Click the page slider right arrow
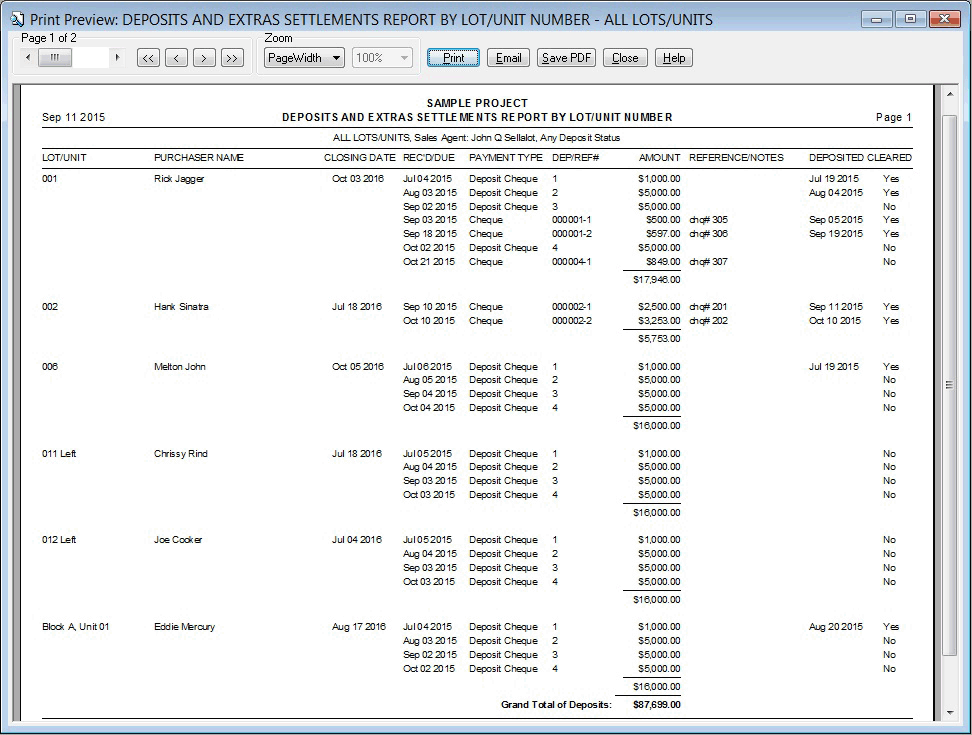Viewport: 972px width, 735px height. 117,58
